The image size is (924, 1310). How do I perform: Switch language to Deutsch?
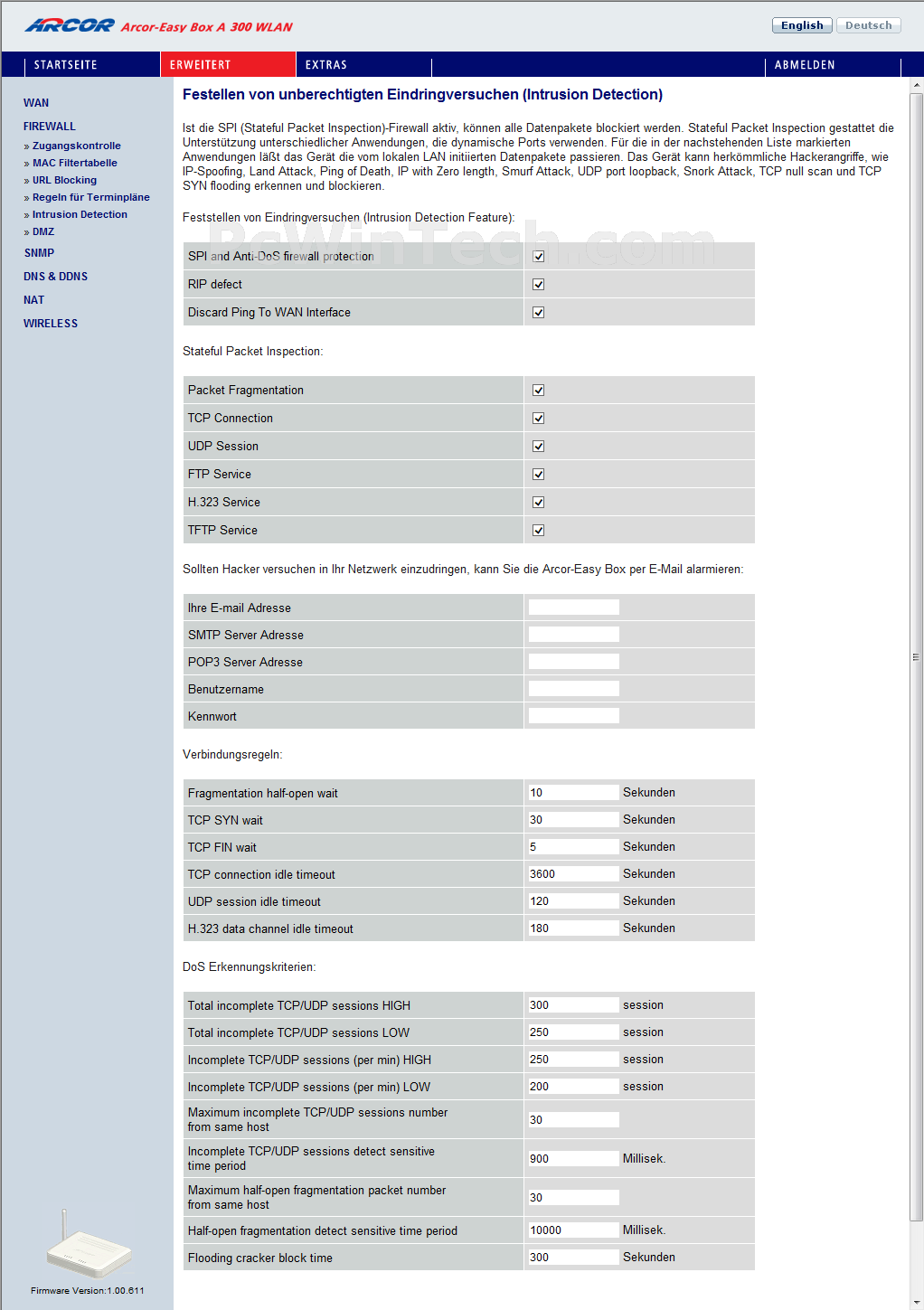868,25
